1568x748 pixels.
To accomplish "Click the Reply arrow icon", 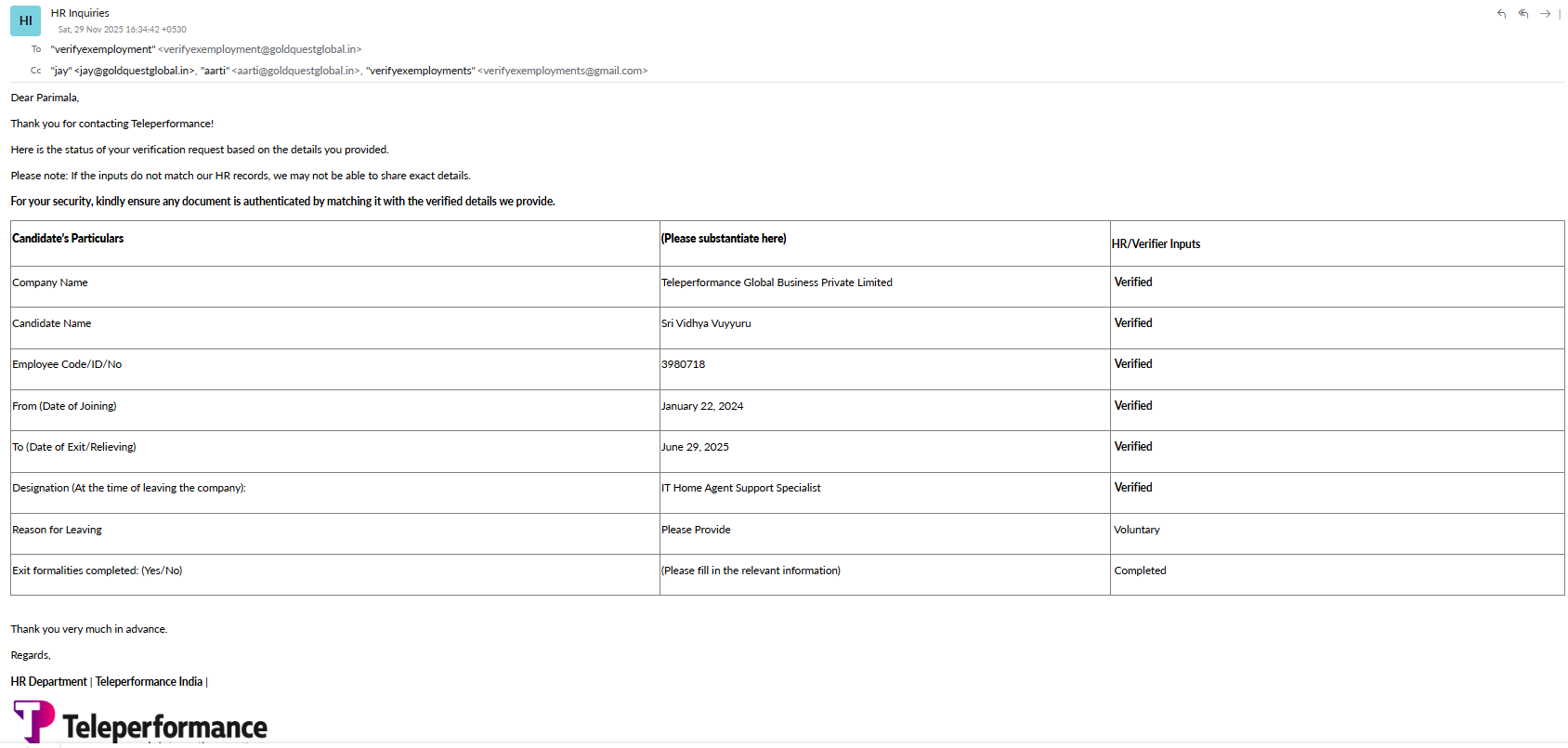I will pos(1501,14).
